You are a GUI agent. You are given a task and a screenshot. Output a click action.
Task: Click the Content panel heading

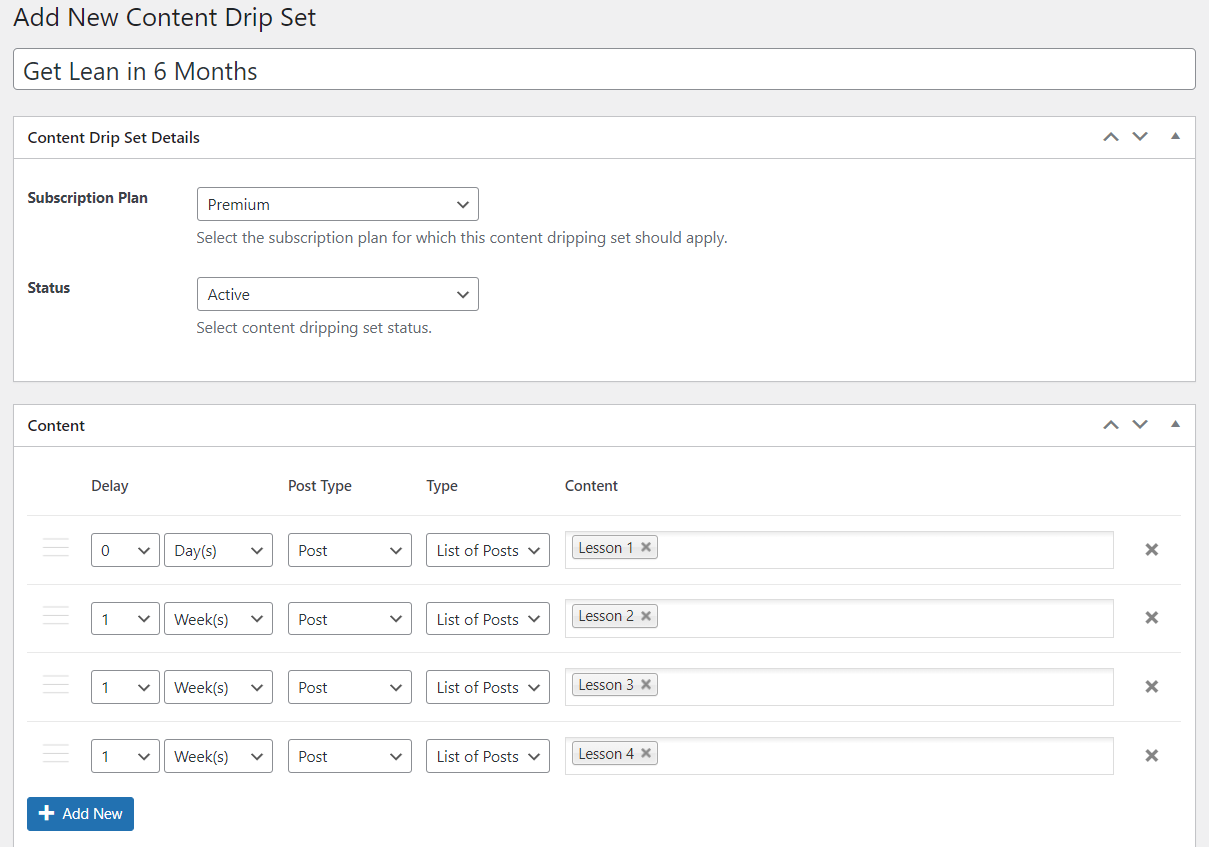(56, 425)
